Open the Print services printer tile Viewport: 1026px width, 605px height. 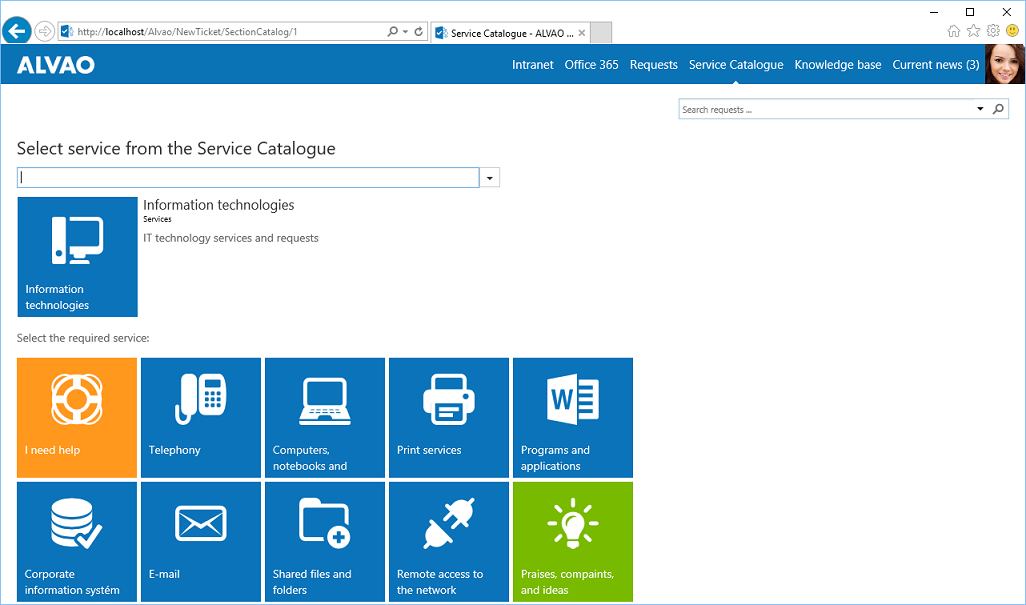click(x=448, y=417)
